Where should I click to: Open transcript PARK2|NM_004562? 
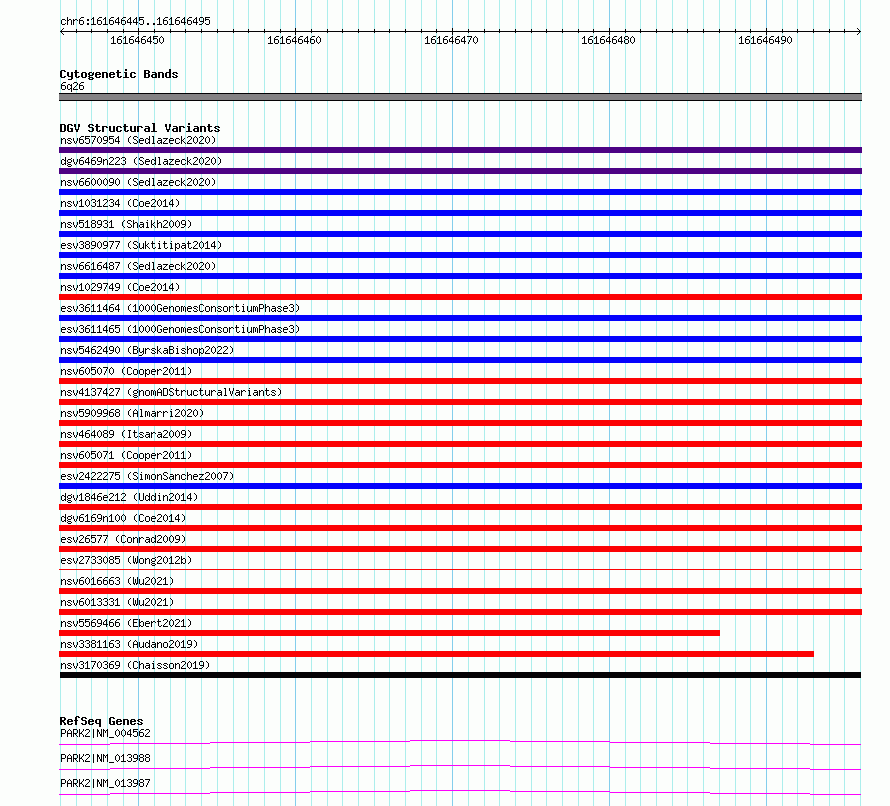(105, 733)
